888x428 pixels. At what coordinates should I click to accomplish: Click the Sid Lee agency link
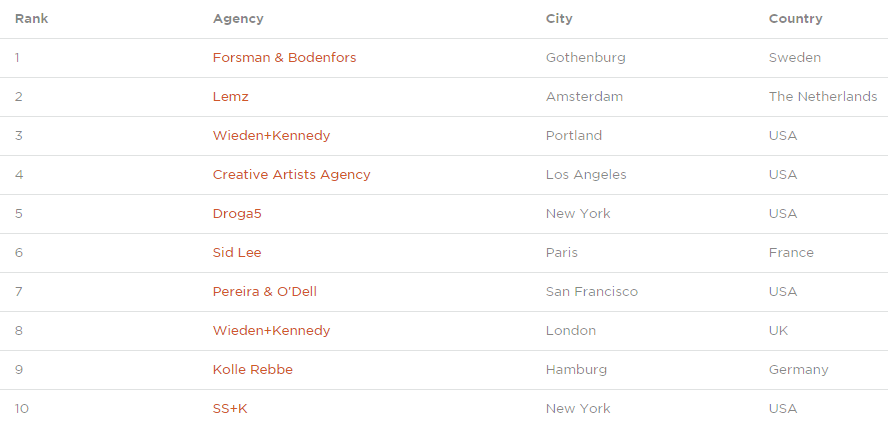237,253
